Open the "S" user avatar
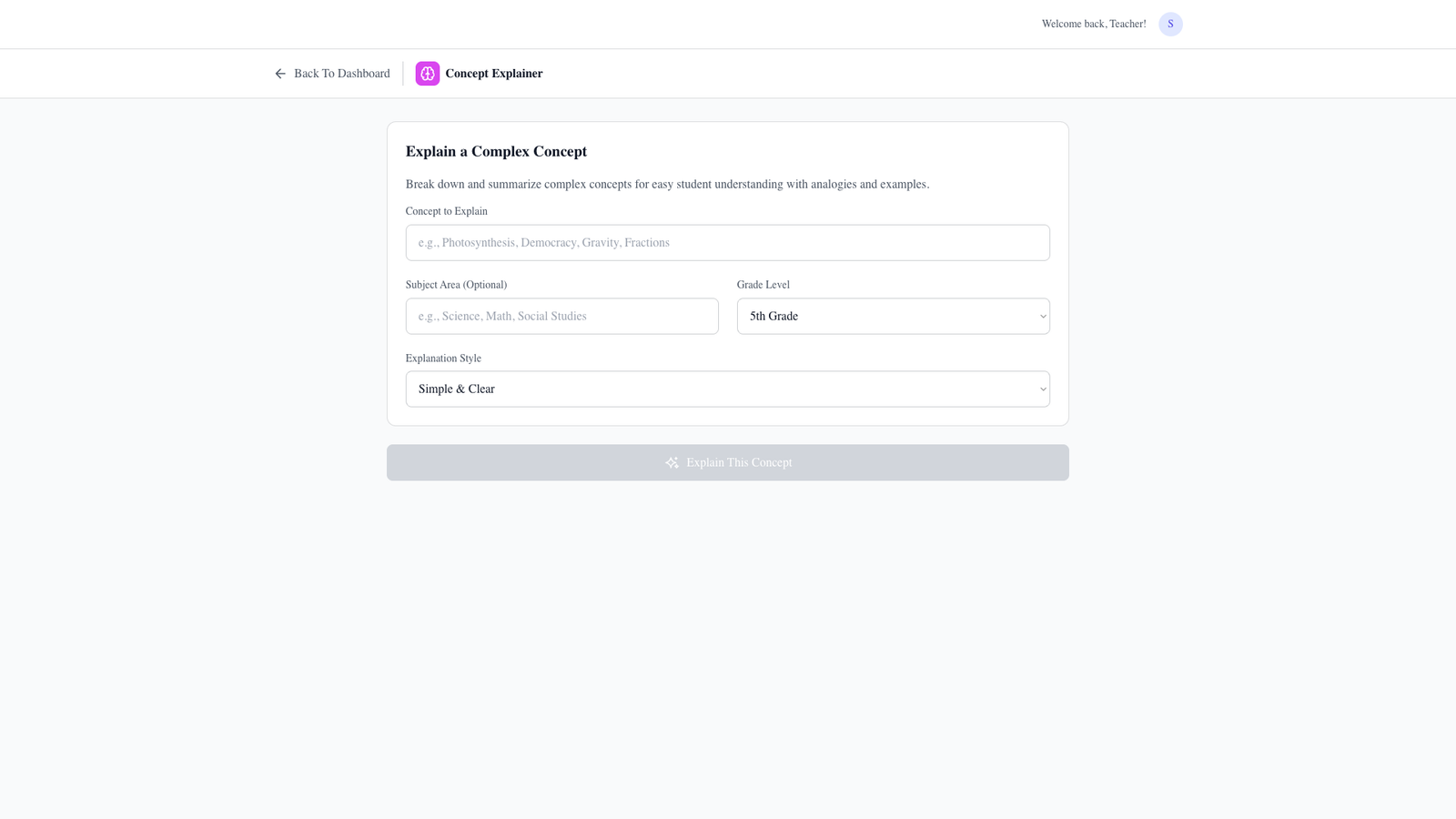The height and width of the screenshot is (819, 1456). [1170, 24]
